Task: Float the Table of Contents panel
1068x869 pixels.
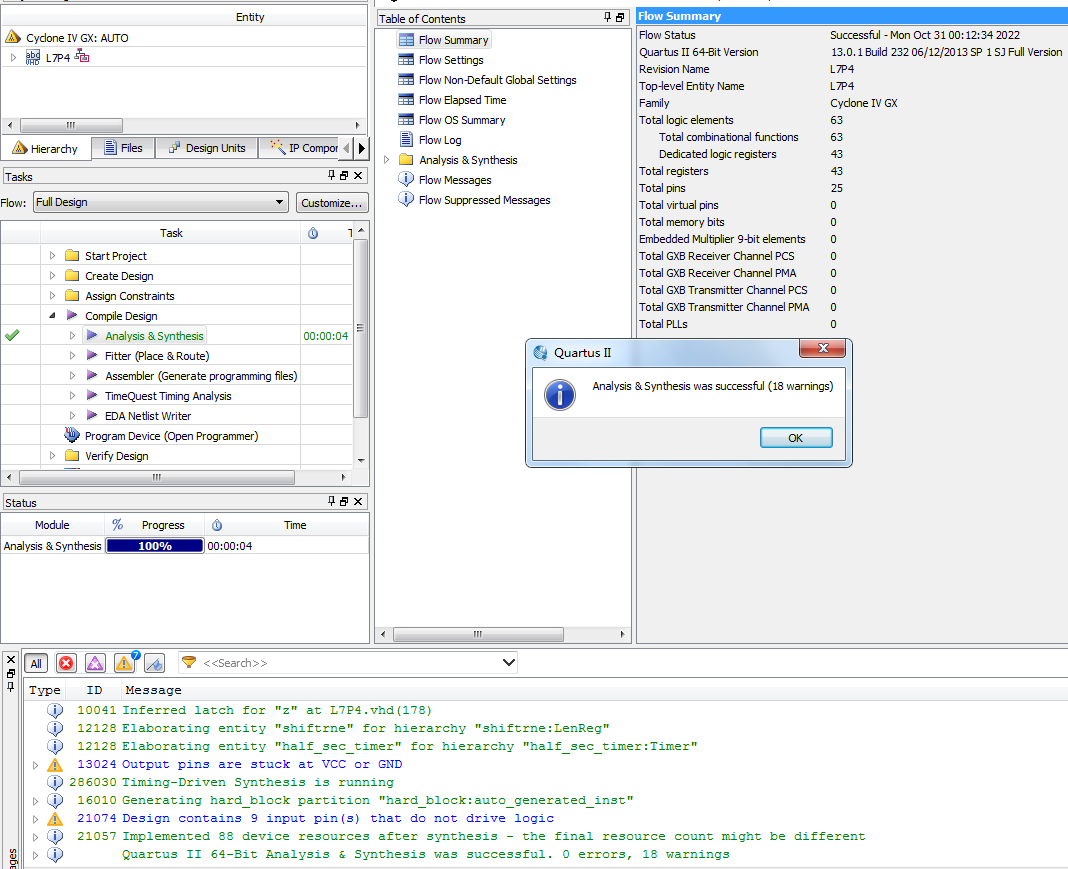Action: [x=621, y=18]
